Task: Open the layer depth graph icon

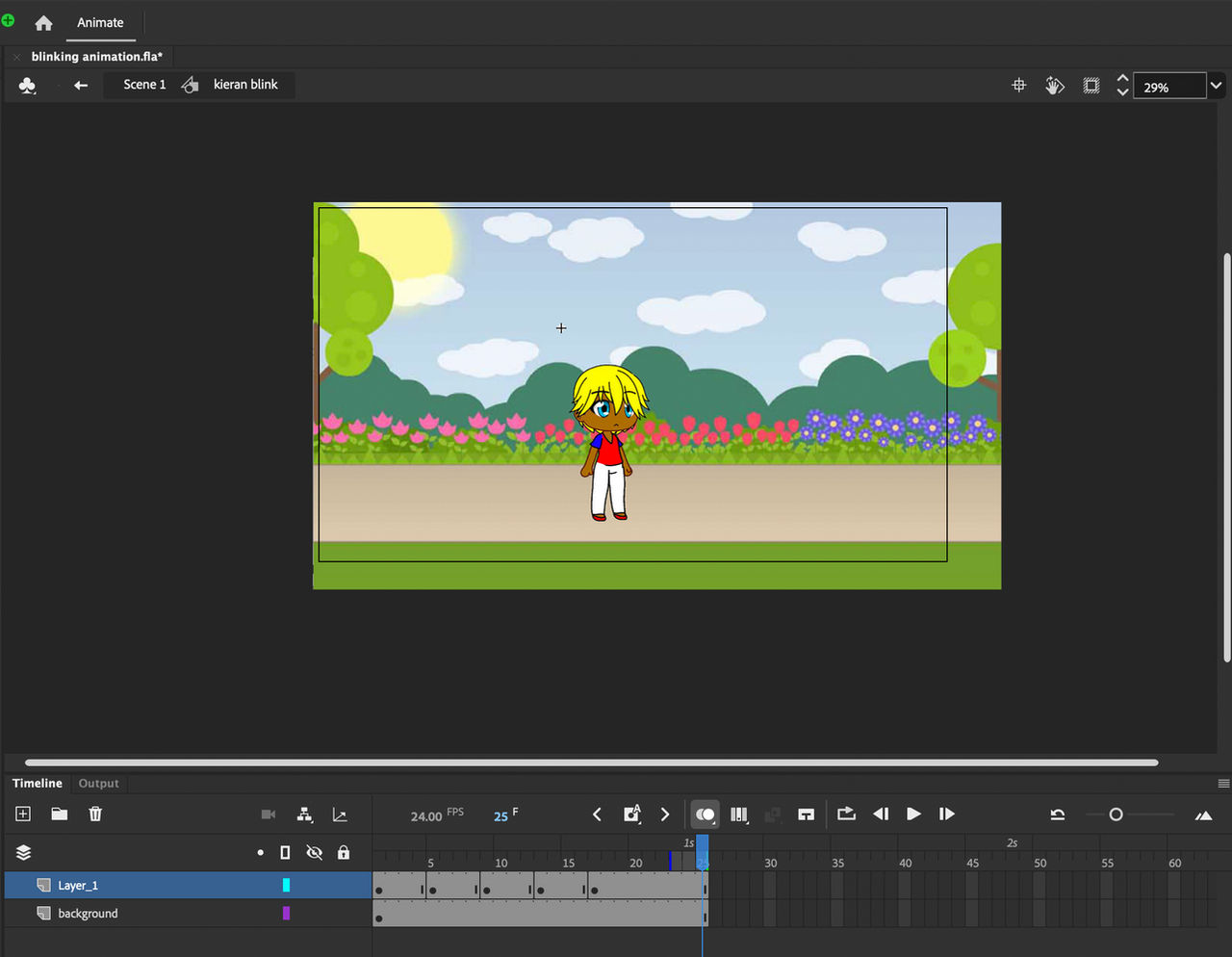Action: [340, 815]
